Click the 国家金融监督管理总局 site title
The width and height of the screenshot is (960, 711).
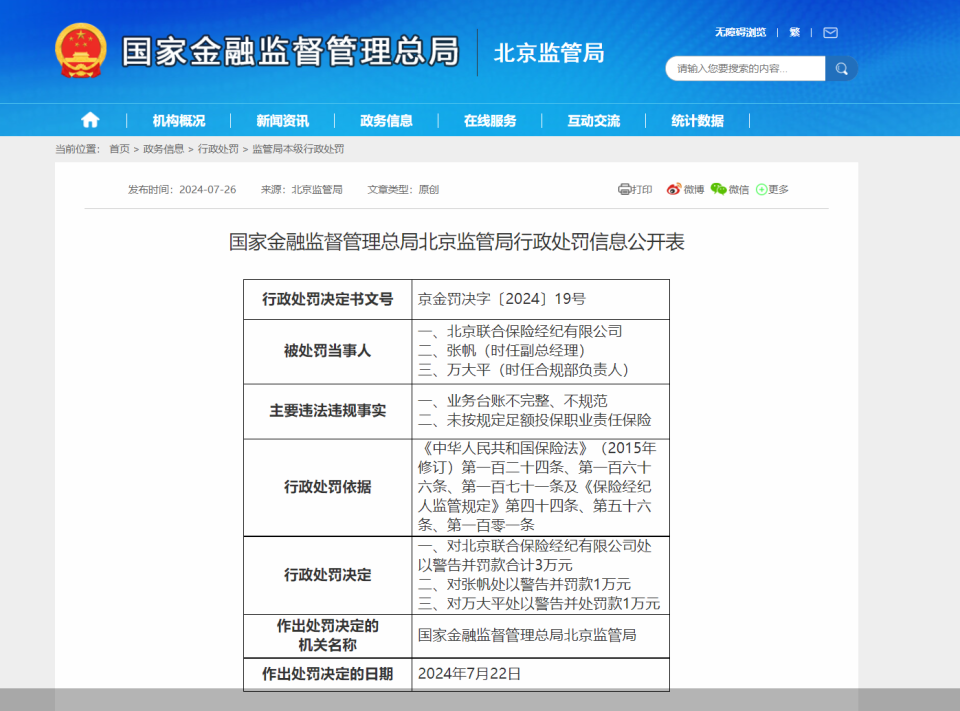tap(290, 51)
